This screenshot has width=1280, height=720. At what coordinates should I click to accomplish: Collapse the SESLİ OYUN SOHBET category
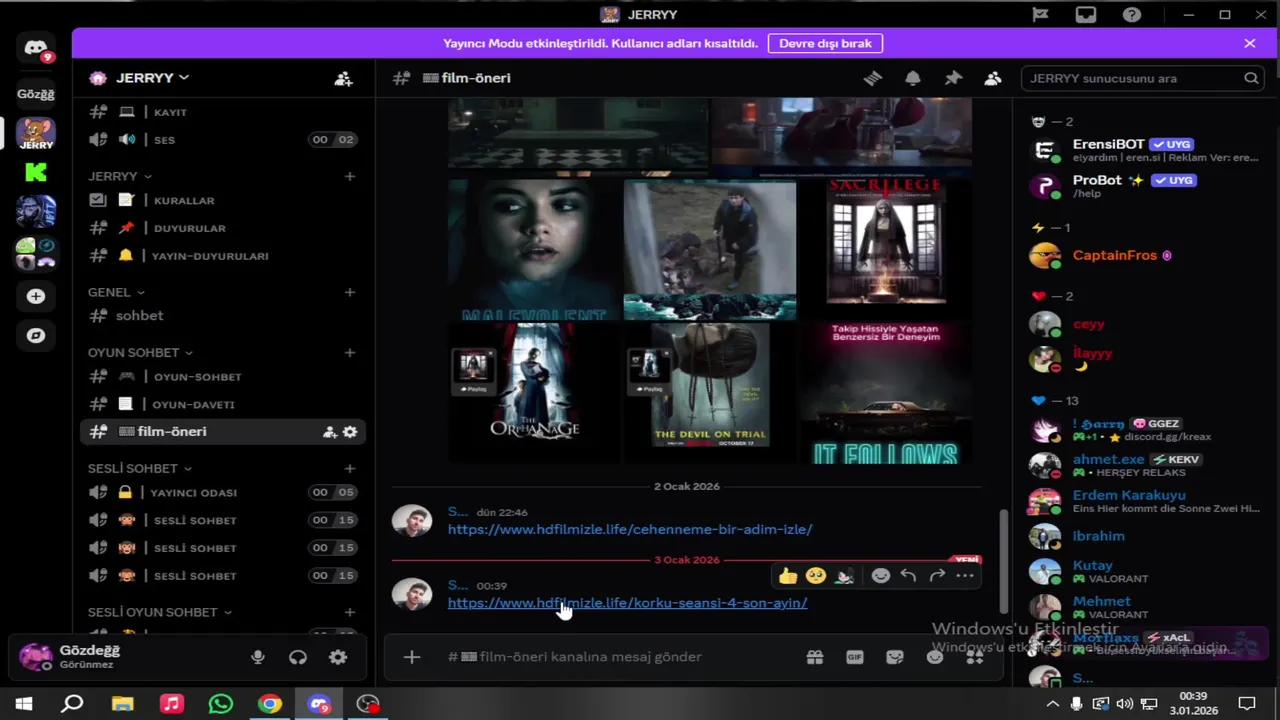click(x=160, y=612)
